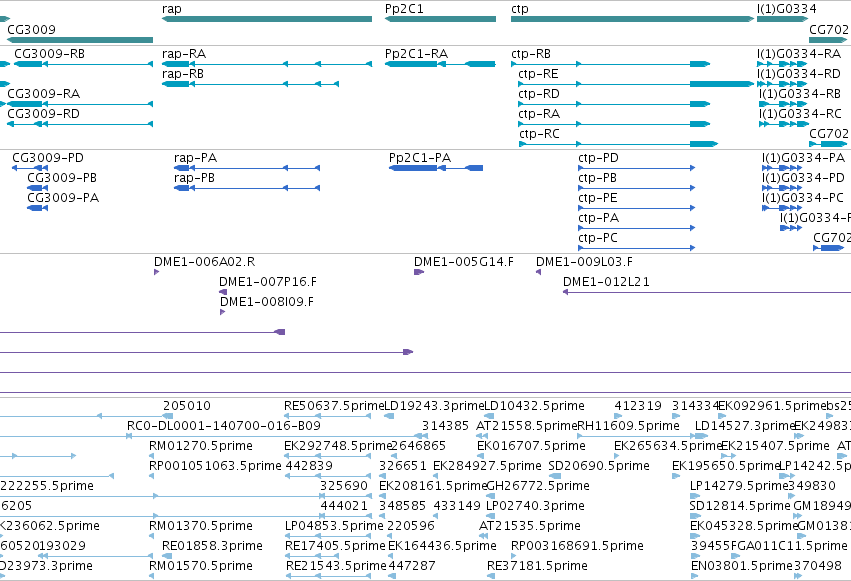Select protein CG3009-PA
This screenshot has width=851, height=581.
[x=37, y=208]
